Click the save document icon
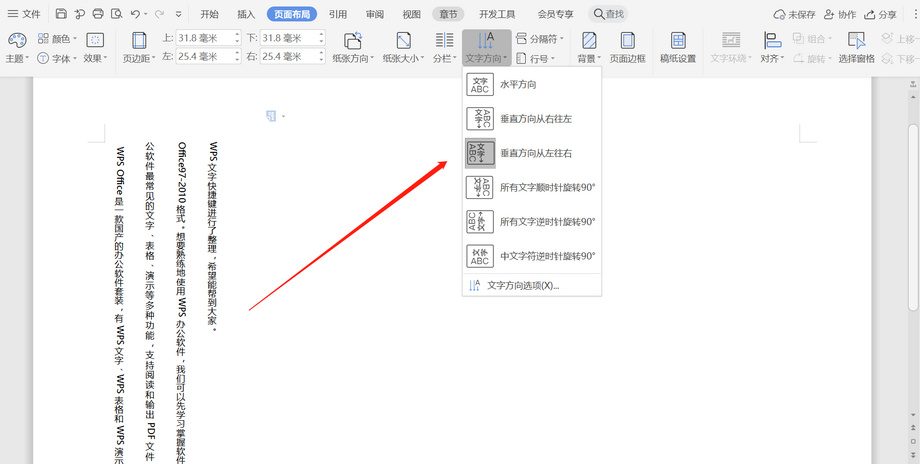Screen dimensions: 920x464 click(61, 14)
